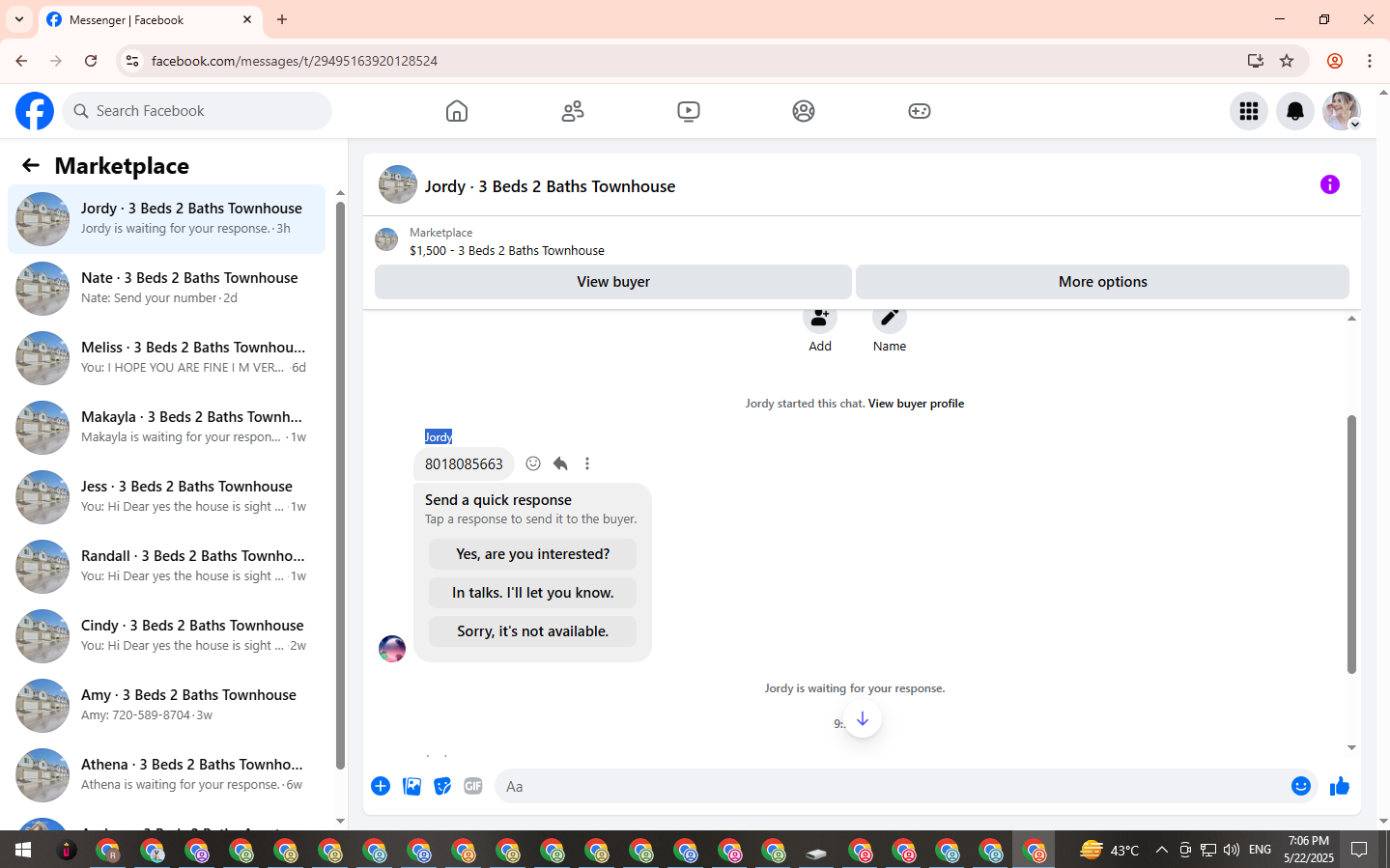This screenshot has width=1390, height=868.
Task: Click the address bar URL
Action: (x=295, y=61)
